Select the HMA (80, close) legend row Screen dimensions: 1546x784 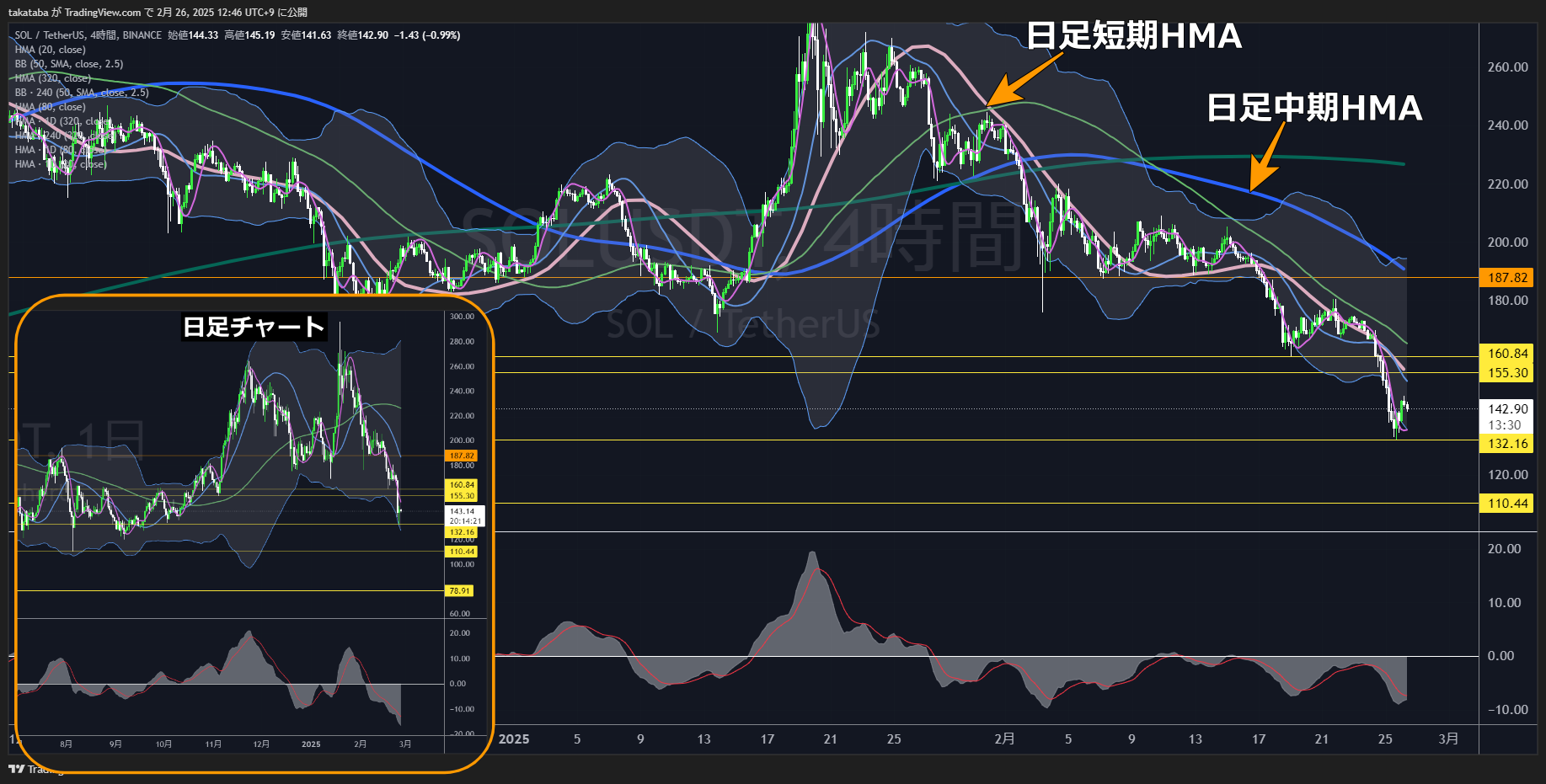(x=50, y=107)
